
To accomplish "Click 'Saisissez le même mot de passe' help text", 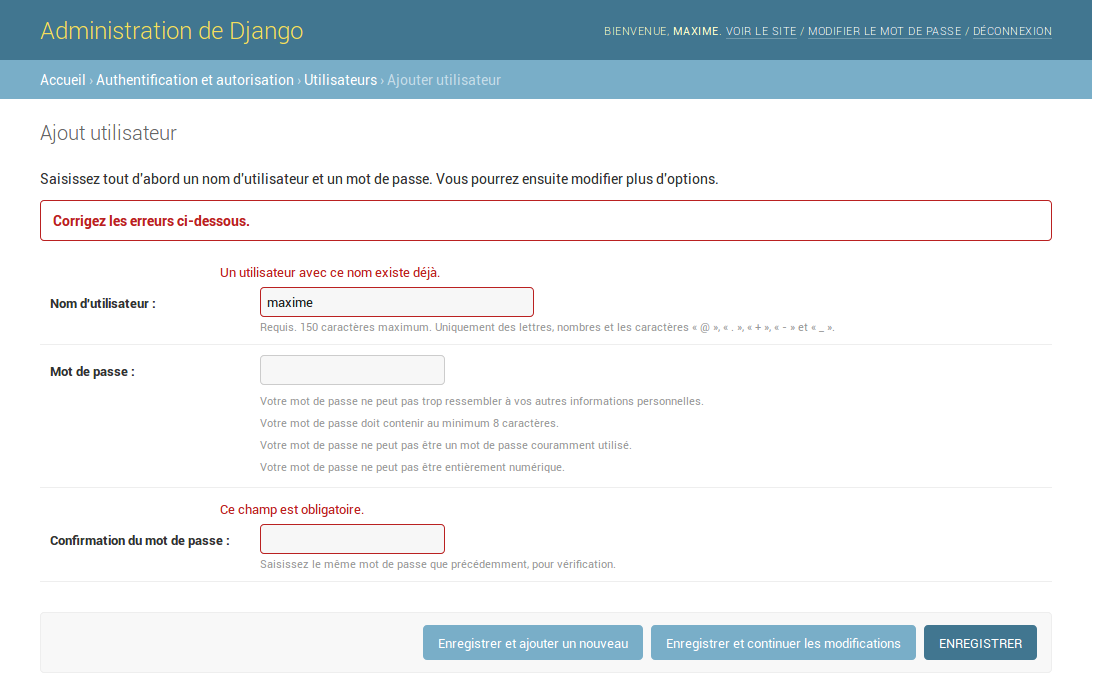I will click(x=437, y=564).
